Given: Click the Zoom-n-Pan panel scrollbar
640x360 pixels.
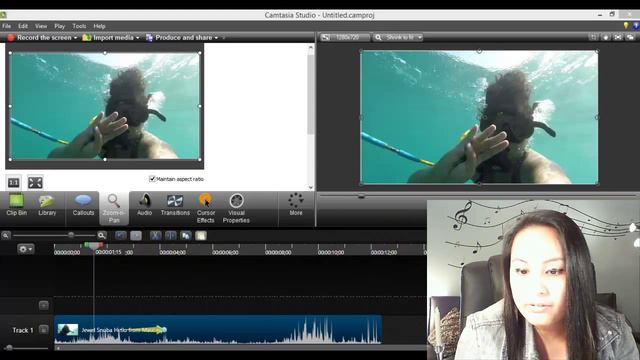Looking at the screenshot, I should (311, 94).
